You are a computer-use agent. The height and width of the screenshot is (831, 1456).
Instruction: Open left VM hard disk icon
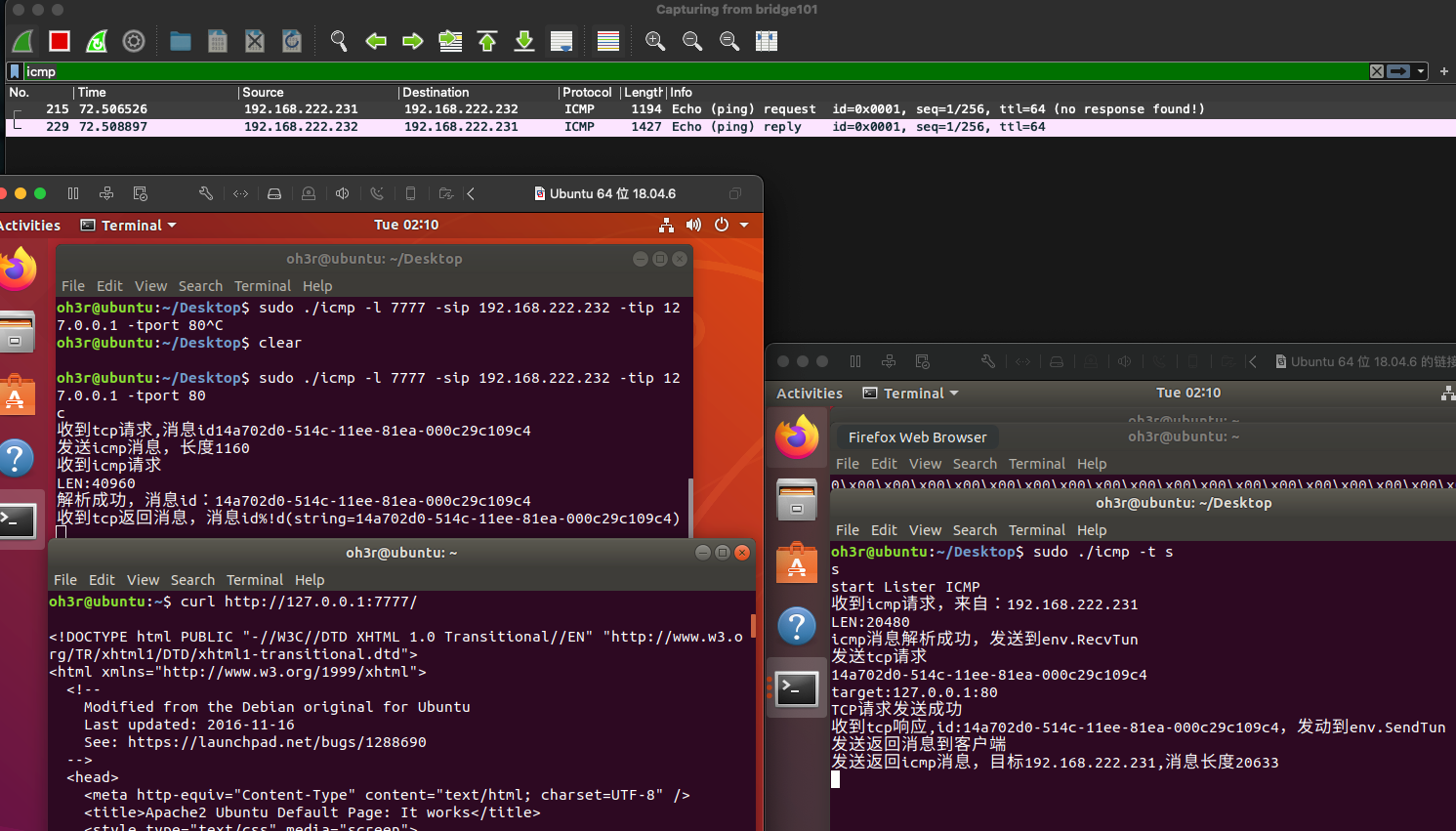tap(274, 193)
